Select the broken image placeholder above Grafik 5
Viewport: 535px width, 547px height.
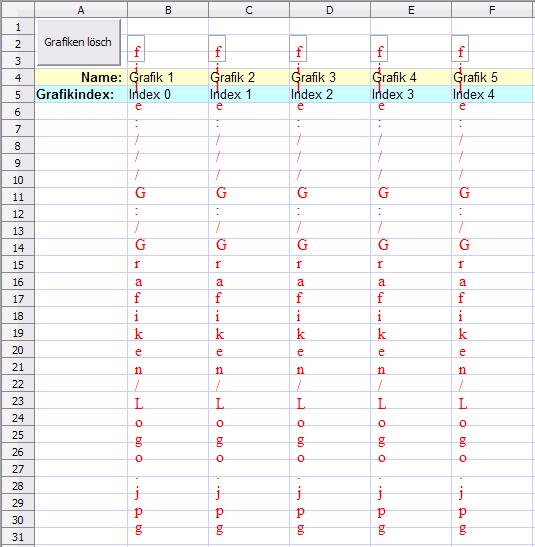pyautogui.click(x=460, y=48)
